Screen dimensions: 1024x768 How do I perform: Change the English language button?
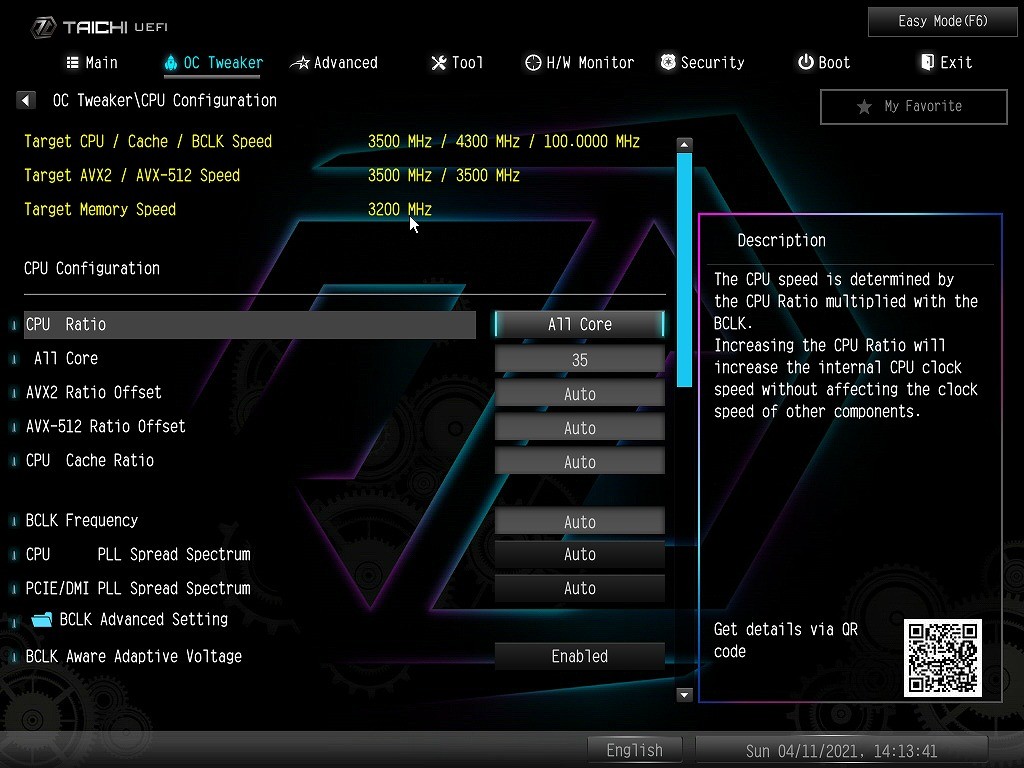pos(635,750)
